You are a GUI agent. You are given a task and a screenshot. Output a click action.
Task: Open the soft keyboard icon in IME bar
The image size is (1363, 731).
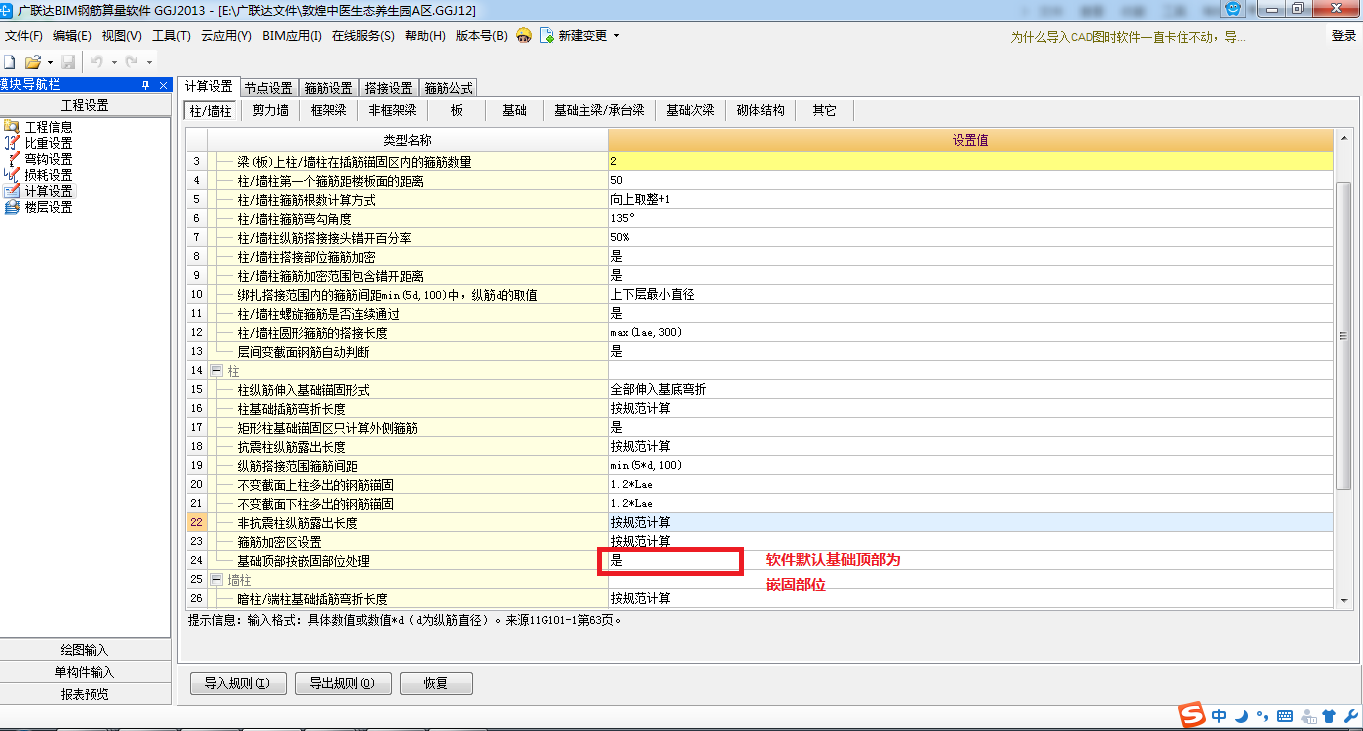[x=1285, y=716]
